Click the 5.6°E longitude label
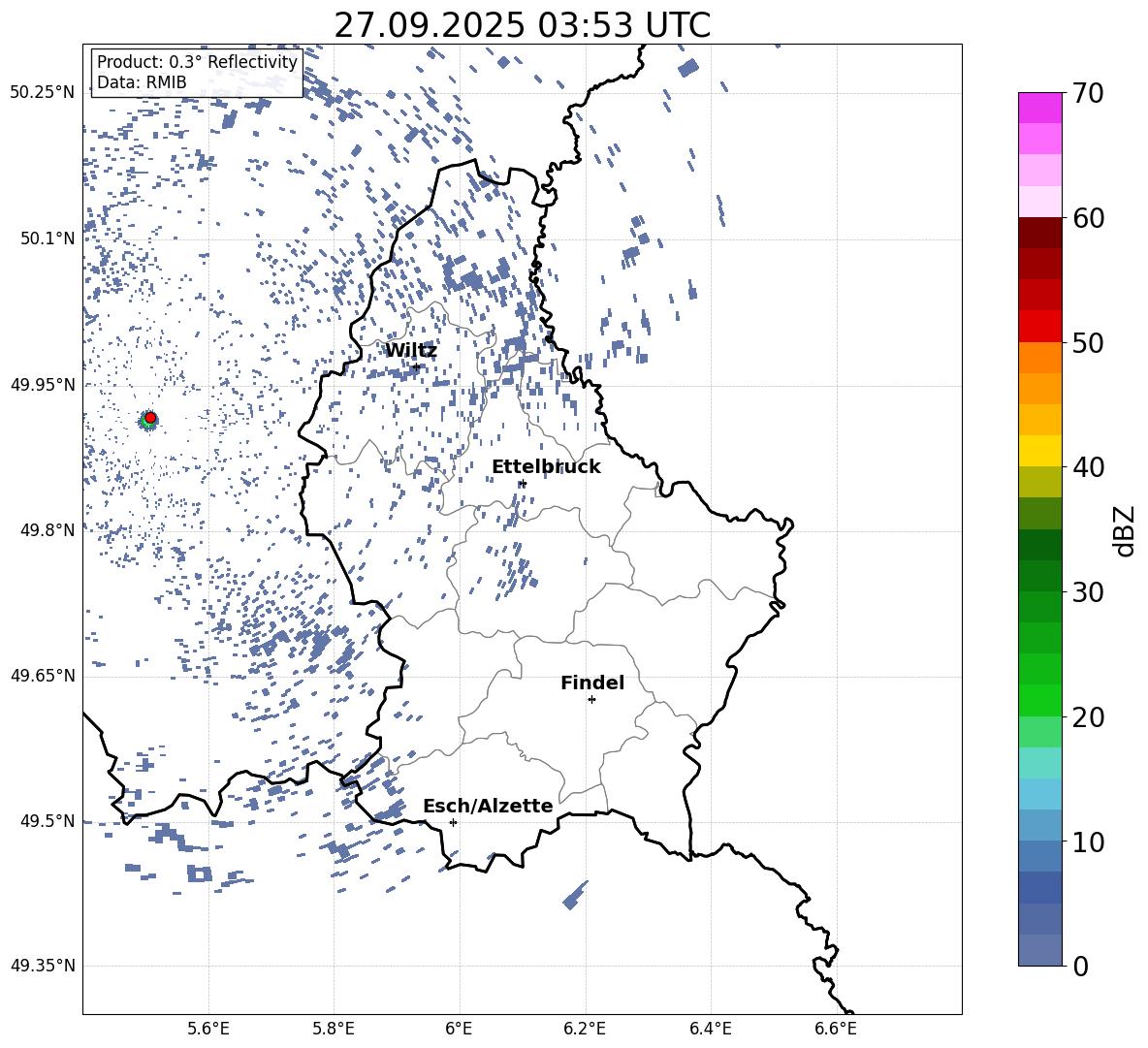The height and width of the screenshot is (1048, 1148). (208, 1029)
